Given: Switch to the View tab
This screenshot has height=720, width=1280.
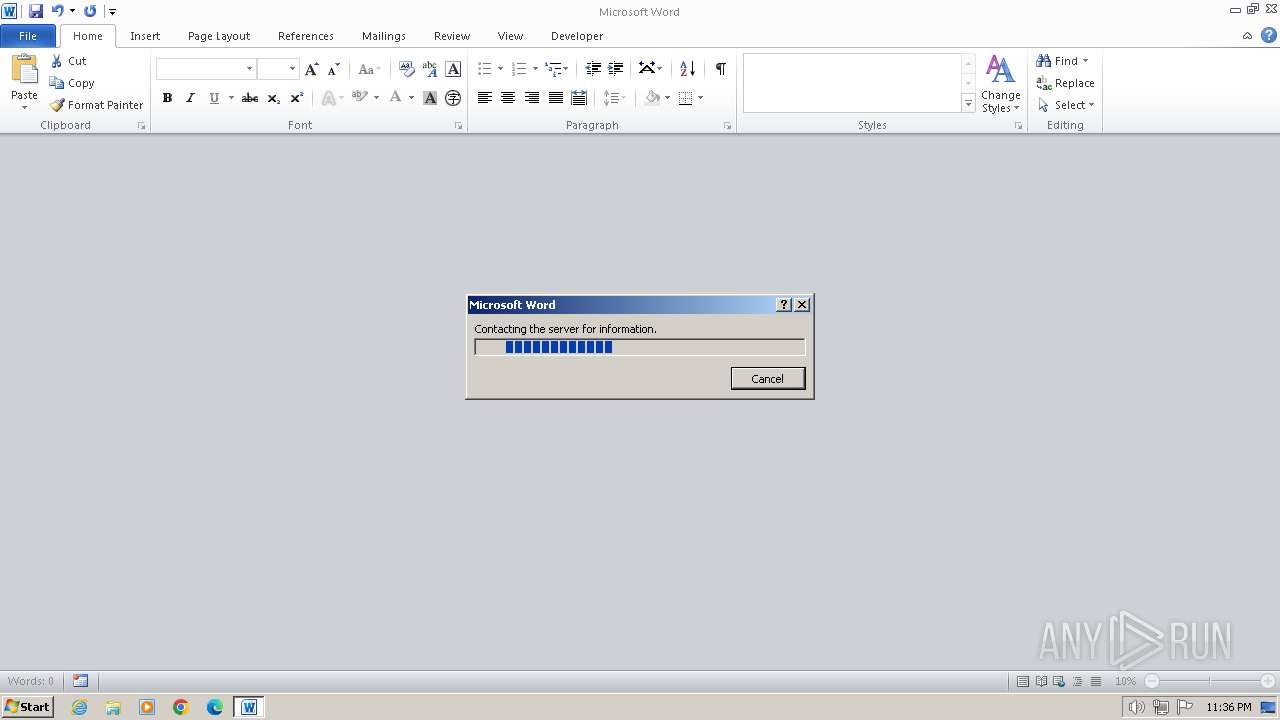Looking at the screenshot, I should coord(510,36).
